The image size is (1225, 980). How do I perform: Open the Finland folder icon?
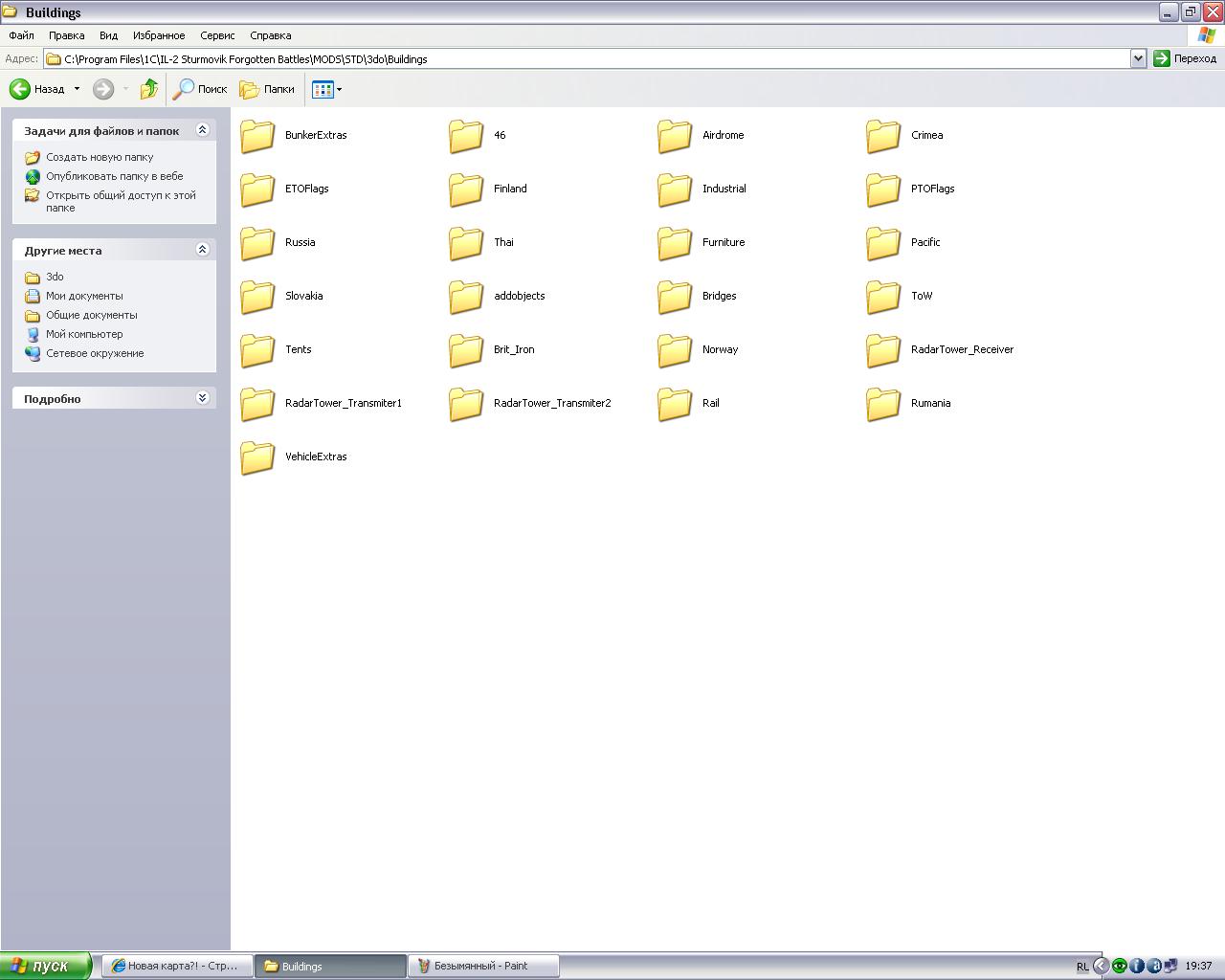[466, 189]
